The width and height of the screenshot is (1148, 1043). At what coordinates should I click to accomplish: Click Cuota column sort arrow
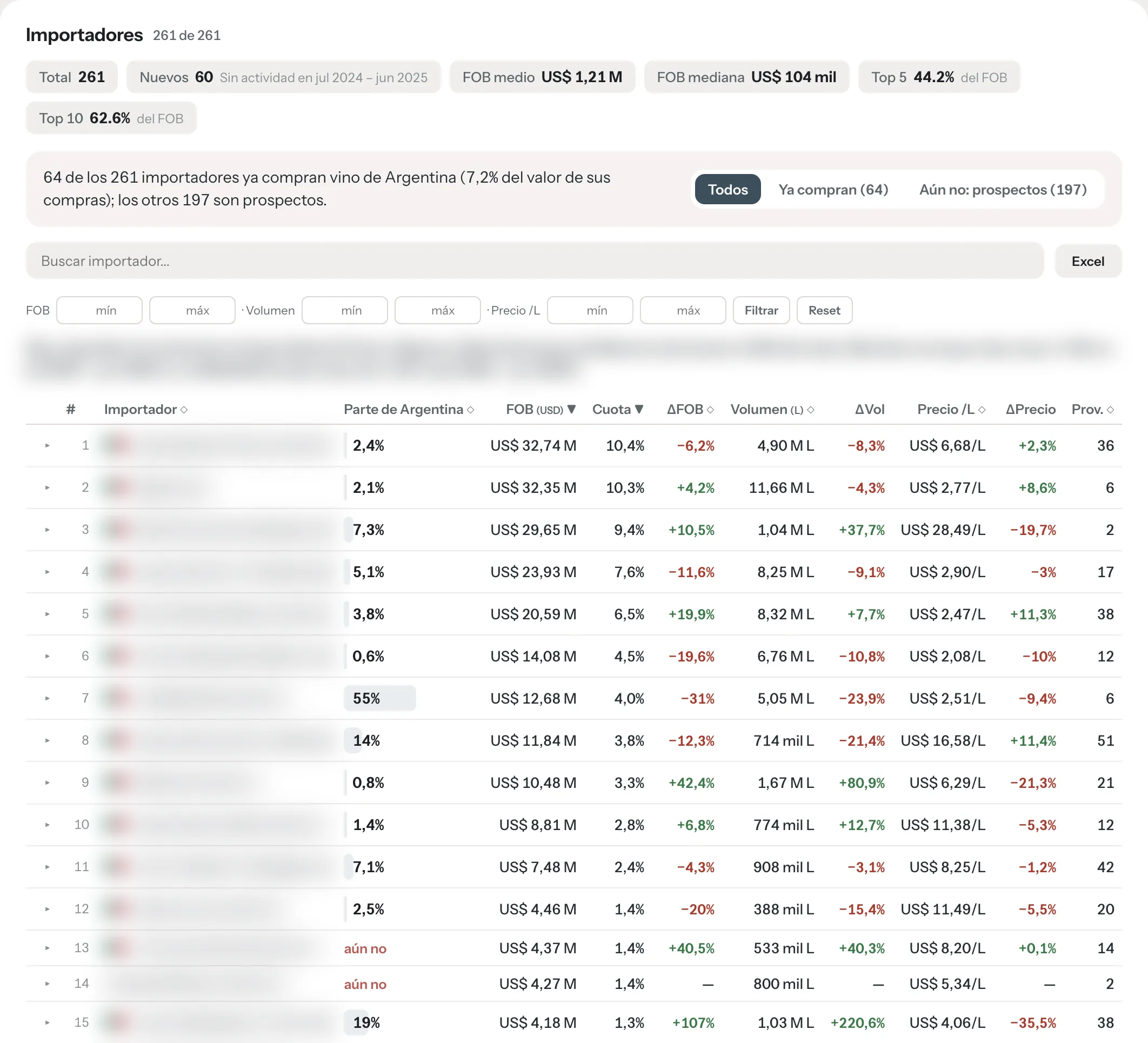point(639,409)
